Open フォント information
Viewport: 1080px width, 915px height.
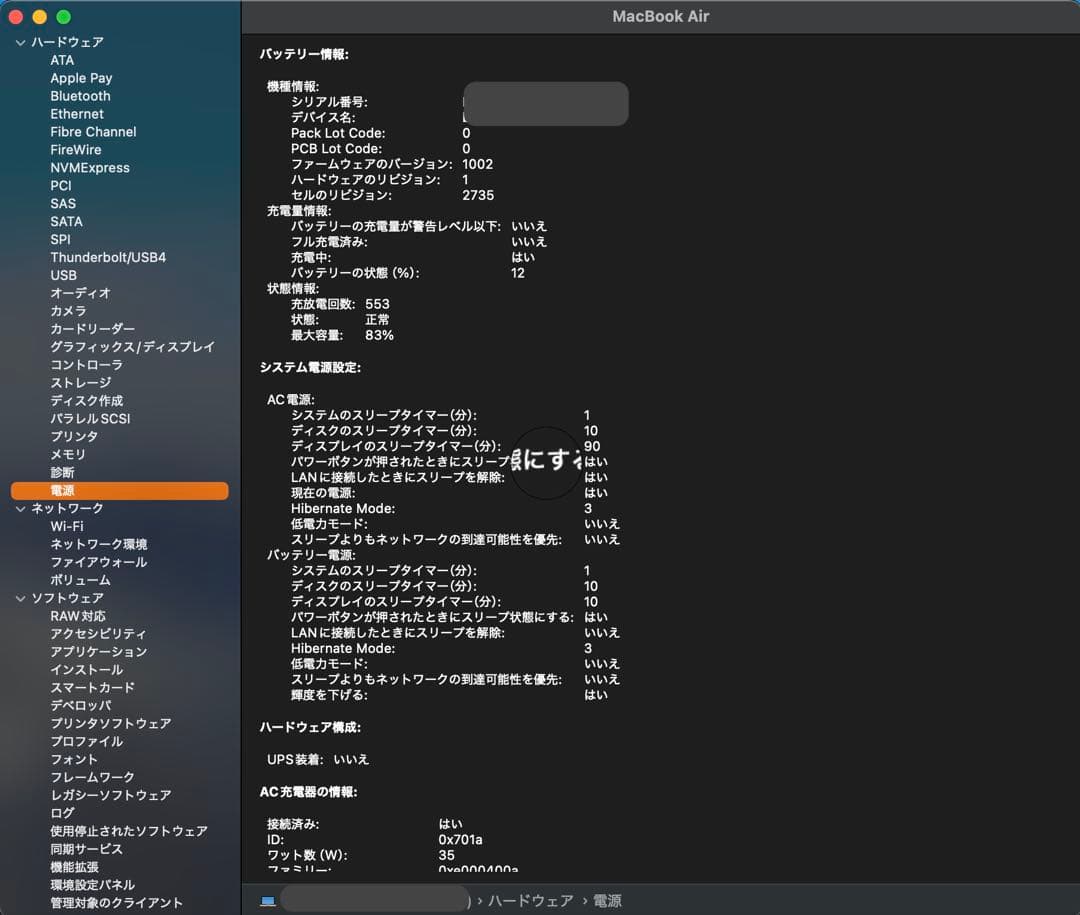pos(74,759)
